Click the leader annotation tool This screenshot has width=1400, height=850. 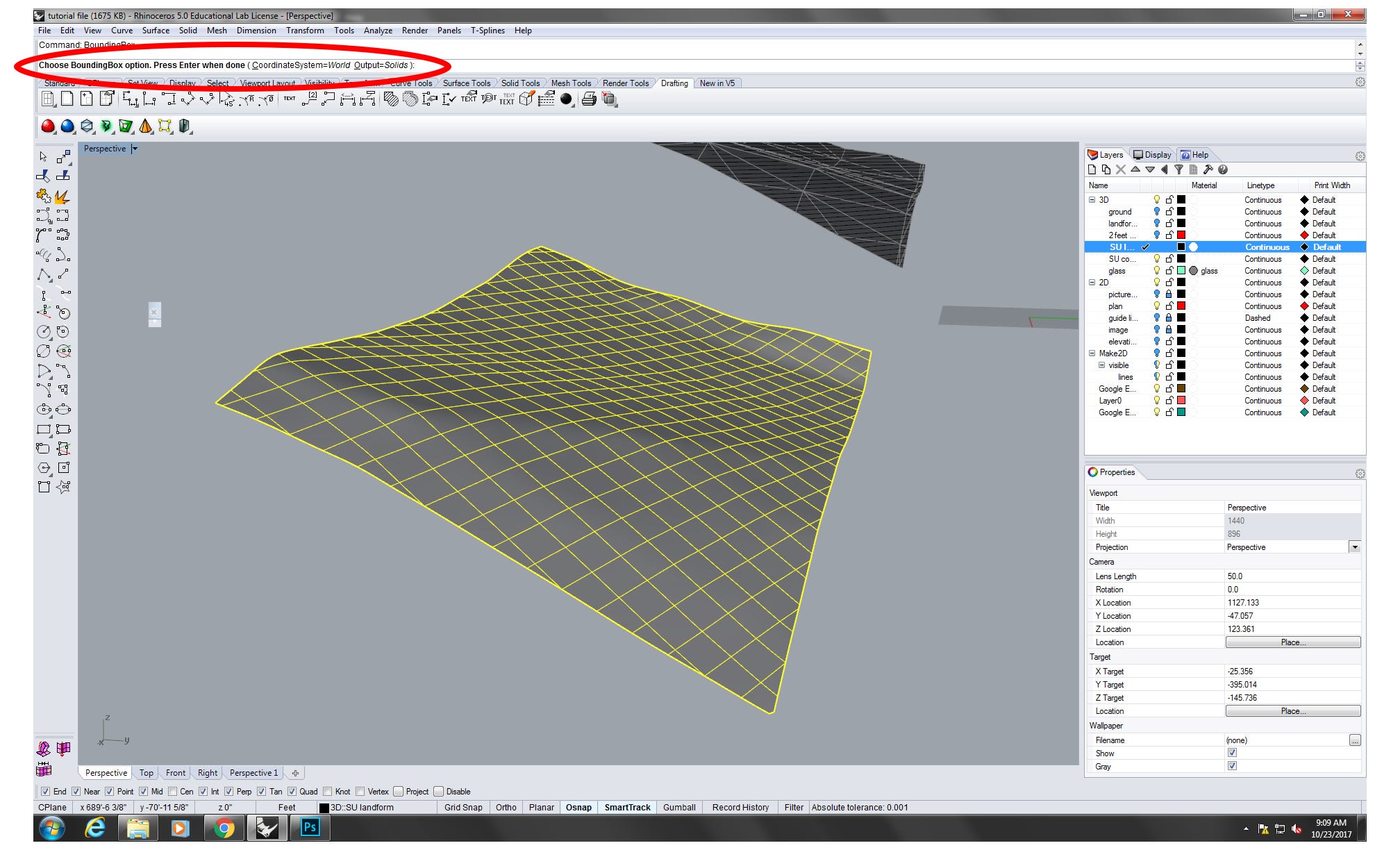(x=328, y=99)
